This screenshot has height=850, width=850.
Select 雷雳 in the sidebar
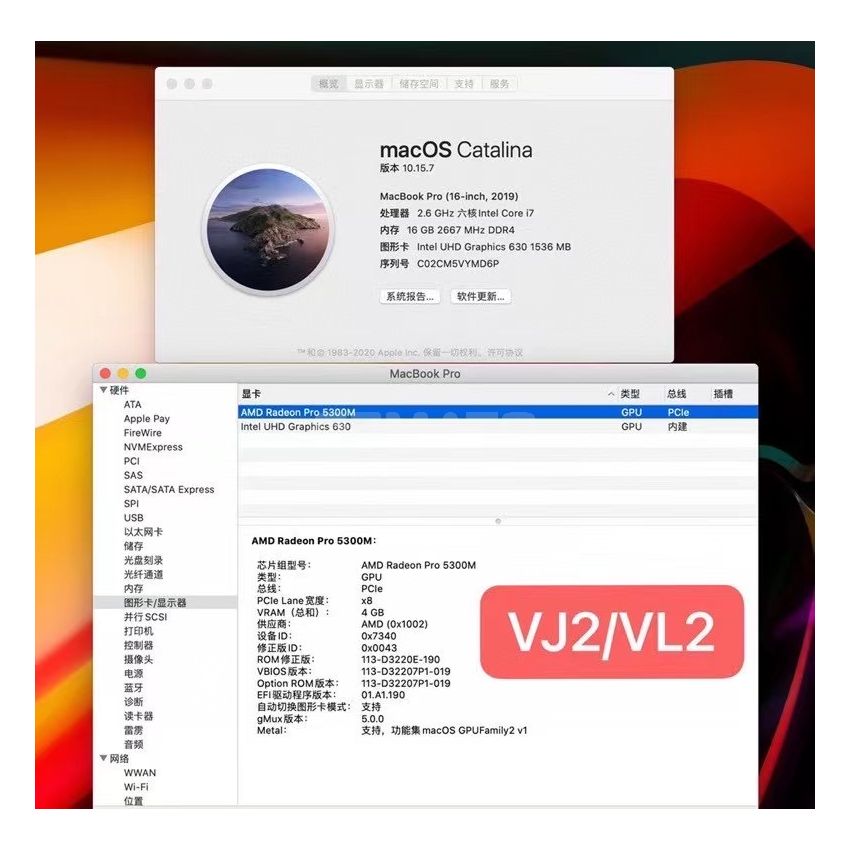click(x=134, y=730)
